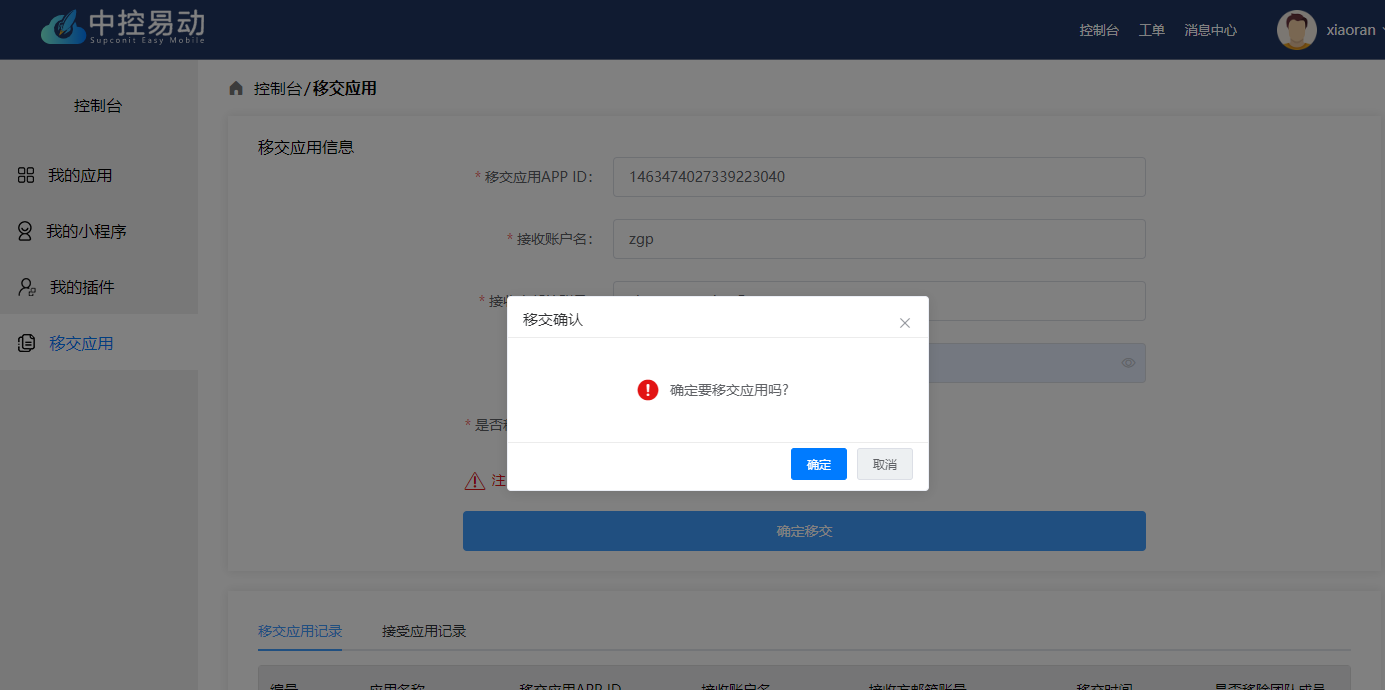Click the 确定移交 submit button

[804, 531]
